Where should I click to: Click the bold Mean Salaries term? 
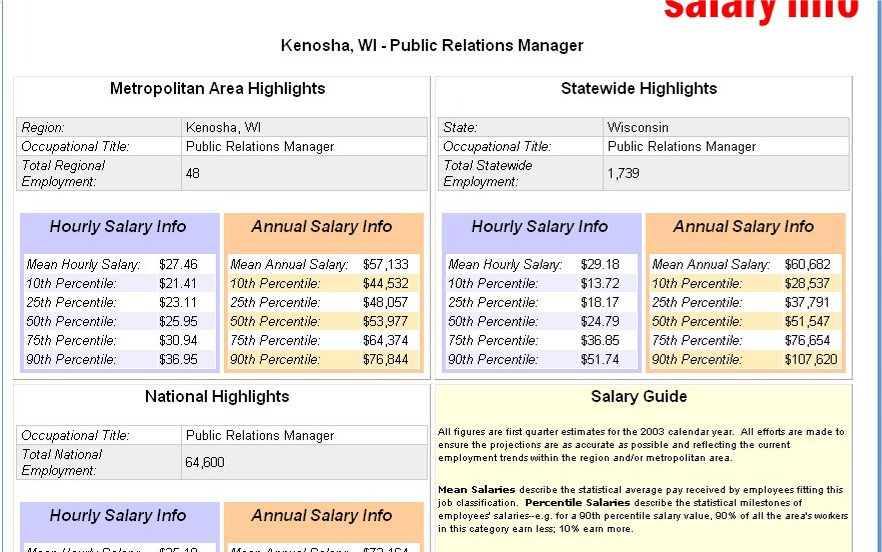pyautogui.click(x=476, y=490)
